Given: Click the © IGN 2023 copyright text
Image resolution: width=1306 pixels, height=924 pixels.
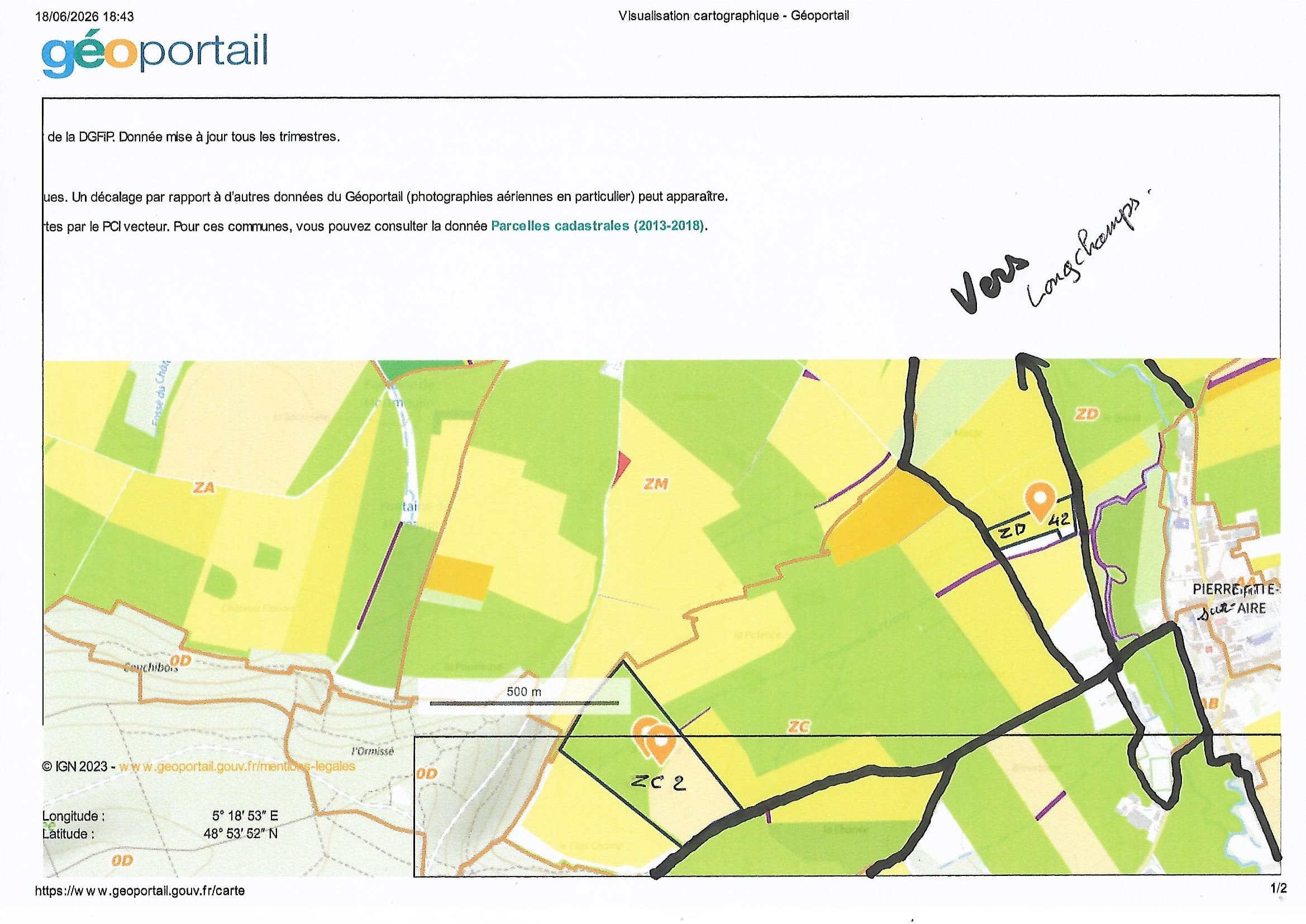Looking at the screenshot, I should tap(74, 766).
